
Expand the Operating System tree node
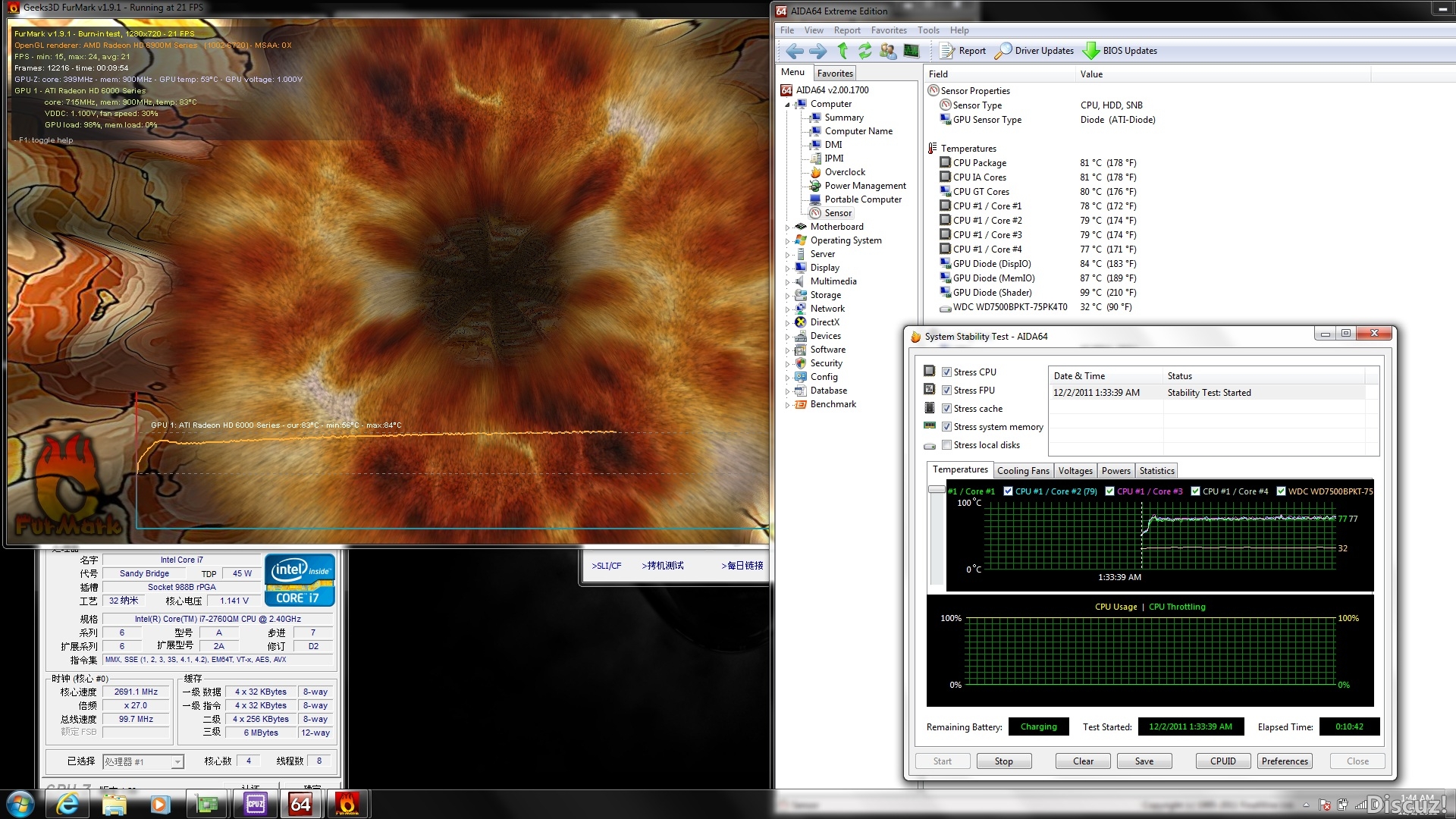tap(787, 241)
